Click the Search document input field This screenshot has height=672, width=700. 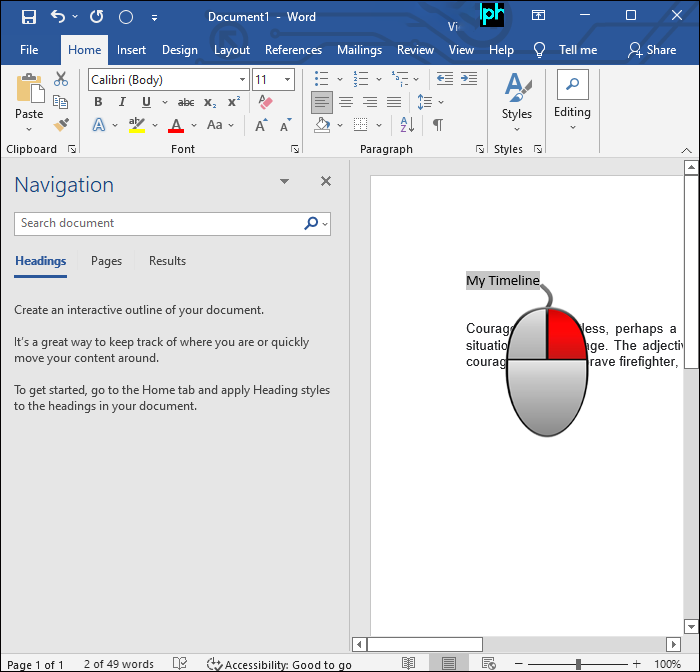pyautogui.click(x=160, y=223)
